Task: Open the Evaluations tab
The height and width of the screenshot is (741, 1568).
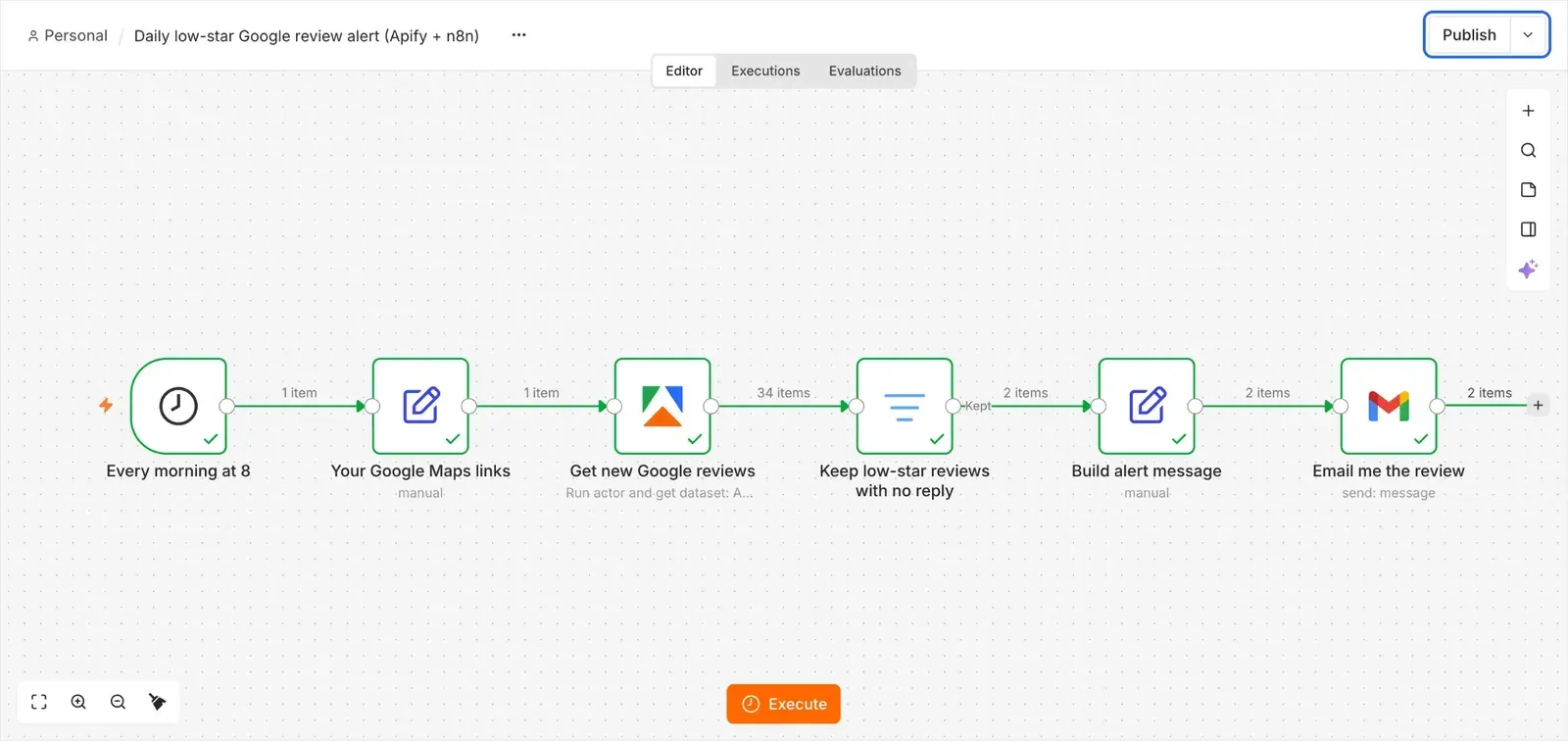Action: (x=864, y=71)
